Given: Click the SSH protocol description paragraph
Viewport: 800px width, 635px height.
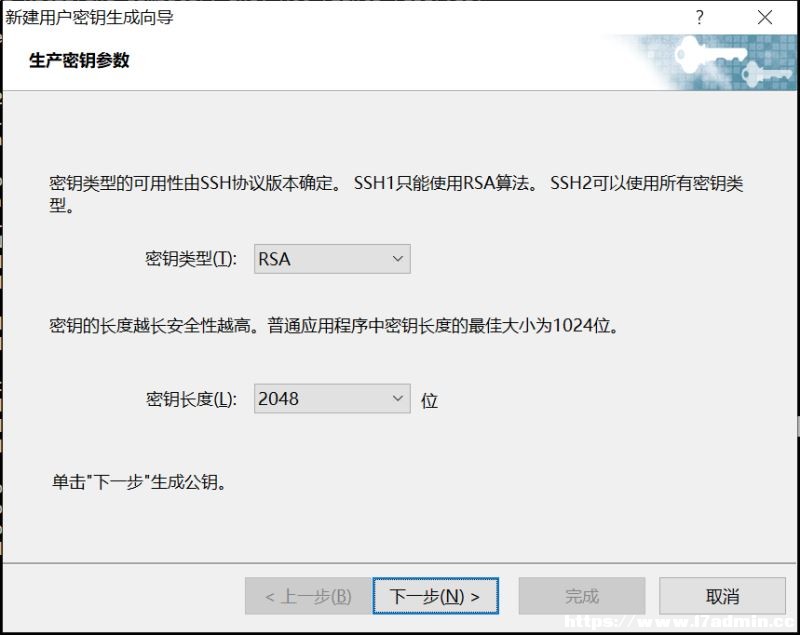Looking at the screenshot, I should [x=396, y=194].
